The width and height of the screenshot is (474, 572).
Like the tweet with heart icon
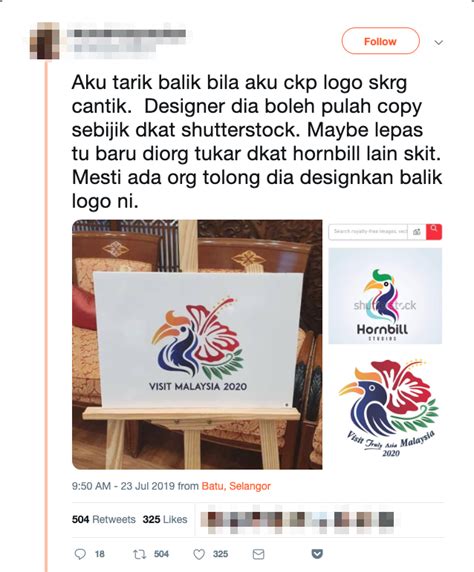[x=199, y=554]
